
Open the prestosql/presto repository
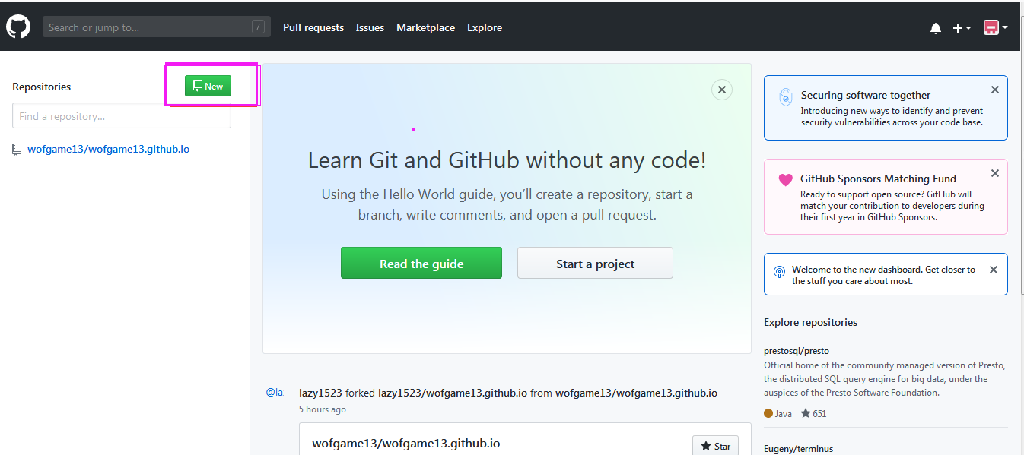(x=796, y=351)
